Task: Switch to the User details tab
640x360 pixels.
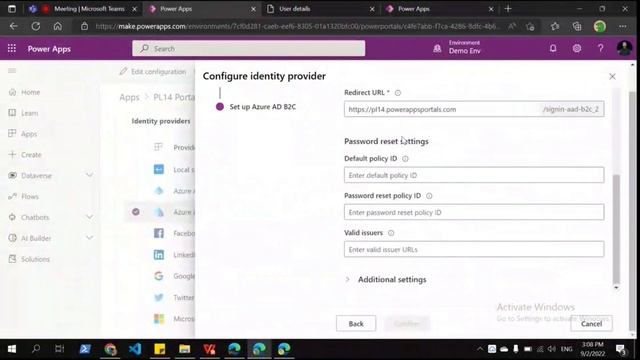Action: 320,9
